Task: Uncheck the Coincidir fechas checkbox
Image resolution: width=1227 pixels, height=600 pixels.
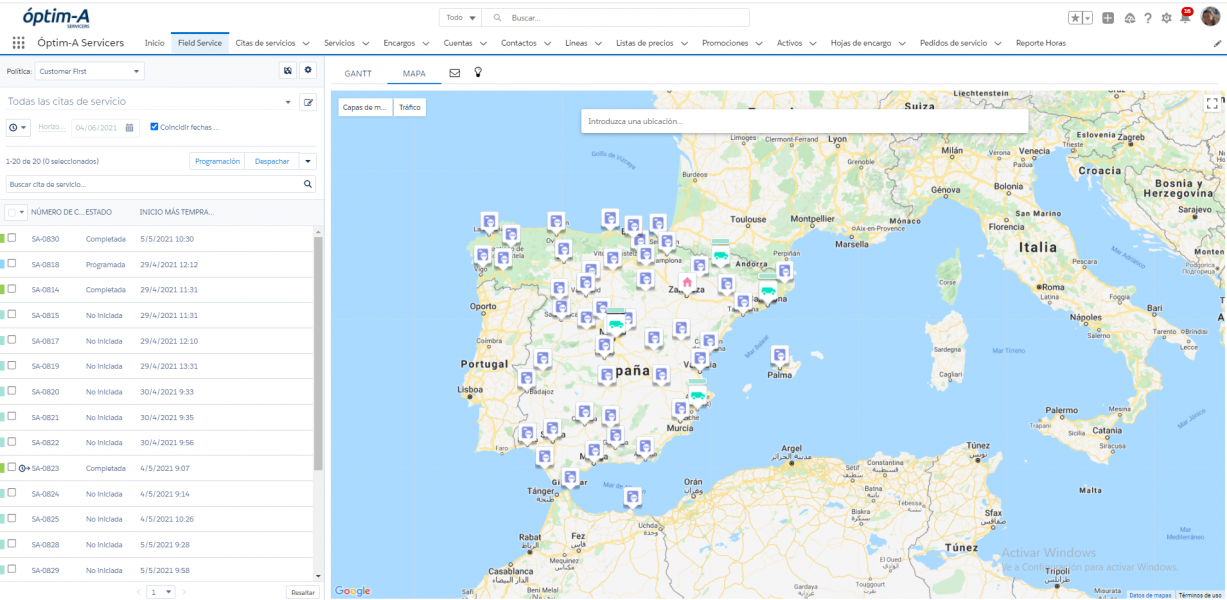Action: [154, 127]
